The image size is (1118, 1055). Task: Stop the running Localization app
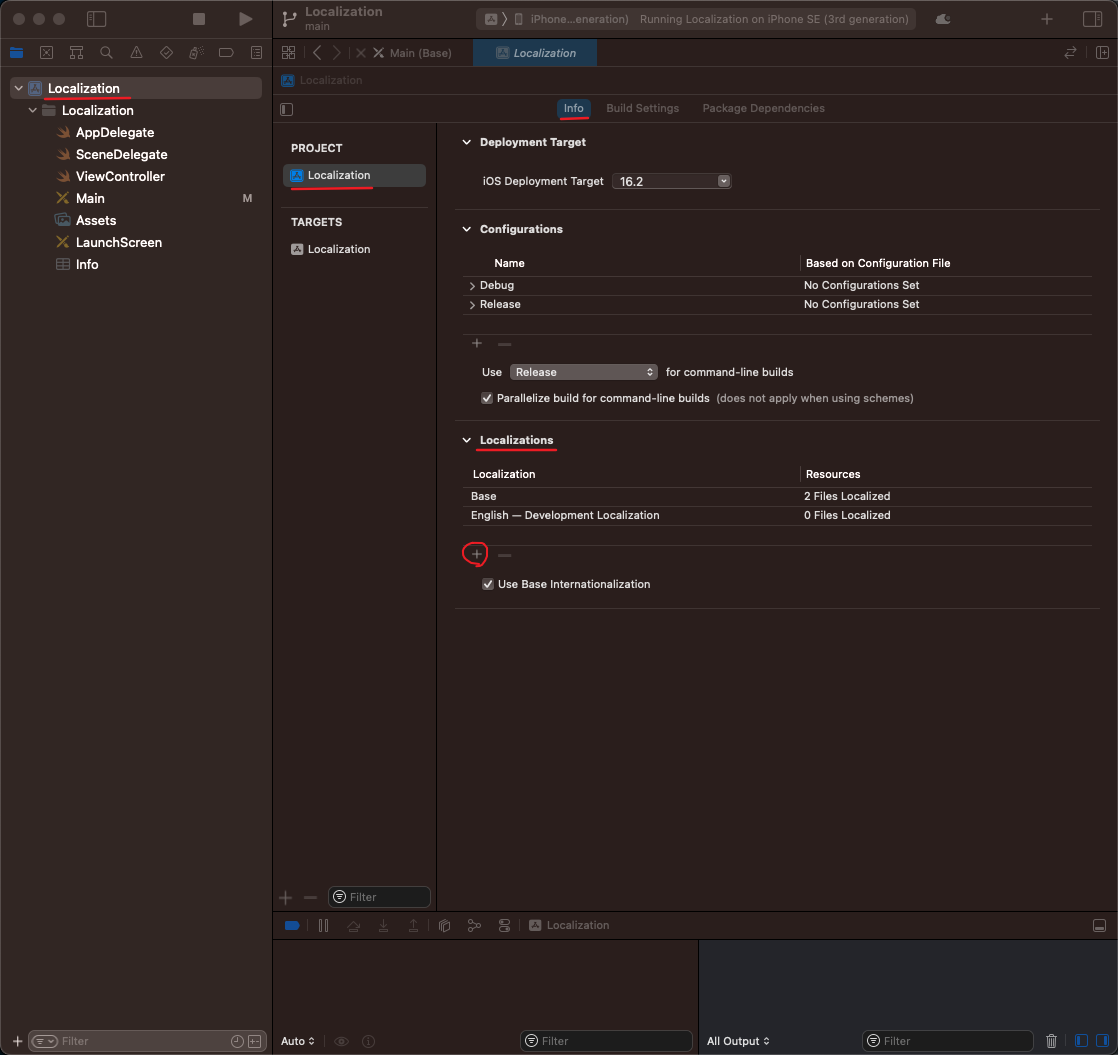(x=199, y=19)
